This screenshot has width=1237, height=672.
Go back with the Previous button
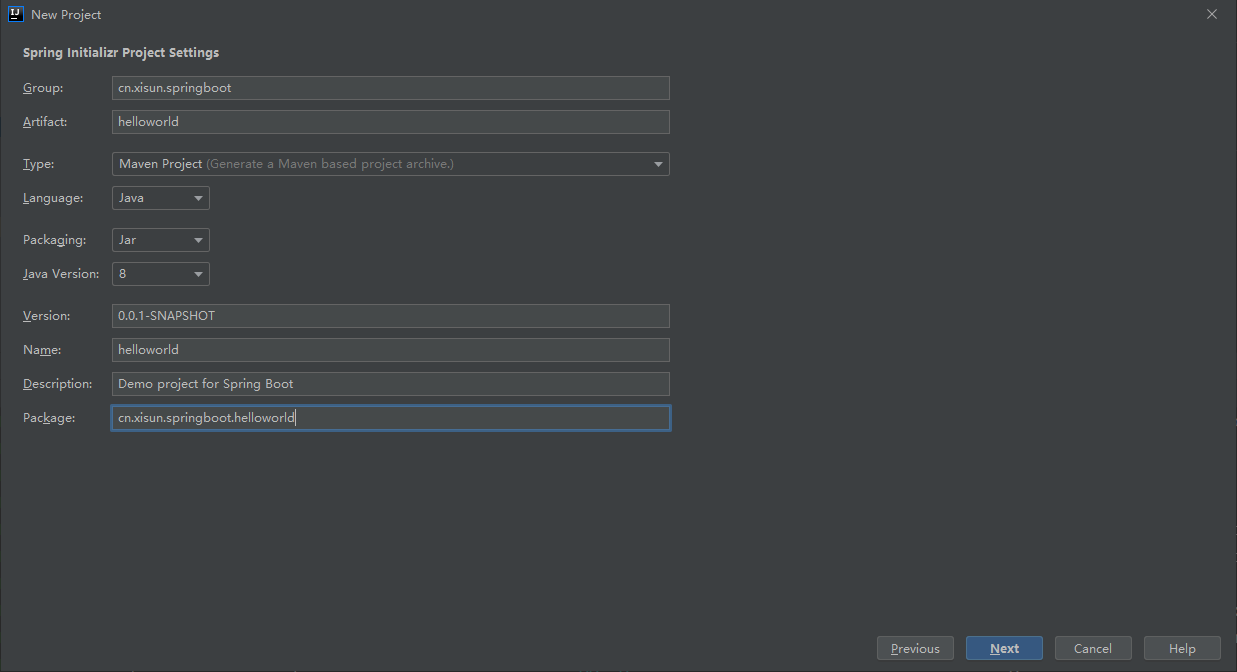pyautogui.click(x=915, y=649)
